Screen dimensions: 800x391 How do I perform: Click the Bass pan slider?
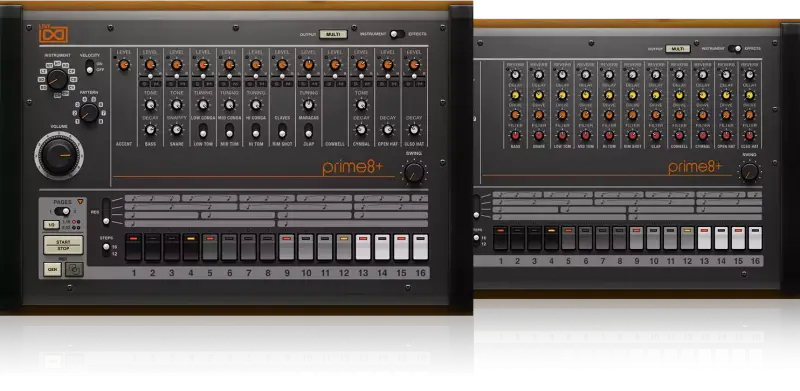pyautogui.click(x=150, y=76)
